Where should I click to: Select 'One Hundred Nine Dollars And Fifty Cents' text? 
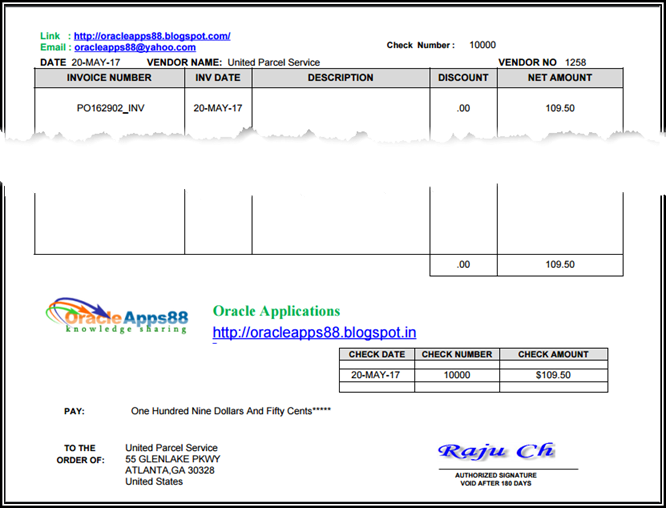point(221,411)
